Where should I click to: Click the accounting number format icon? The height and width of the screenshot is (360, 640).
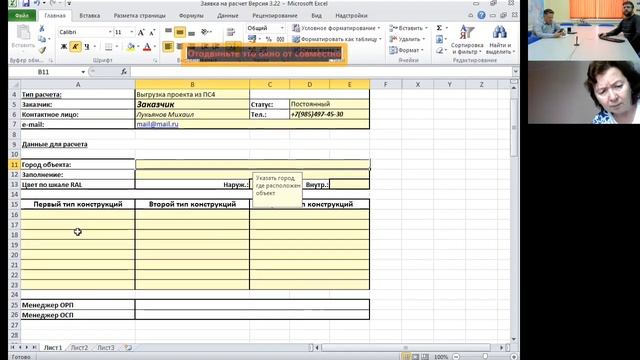click(252, 39)
